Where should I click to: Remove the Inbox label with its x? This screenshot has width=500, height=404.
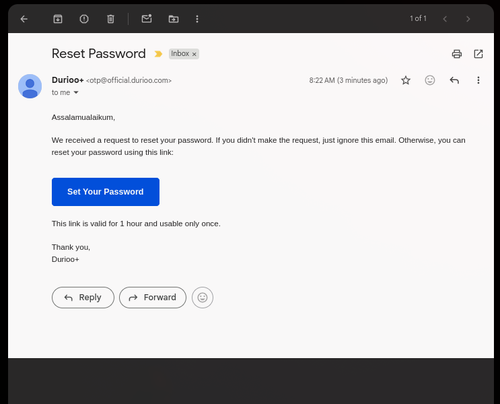(194, 54)
